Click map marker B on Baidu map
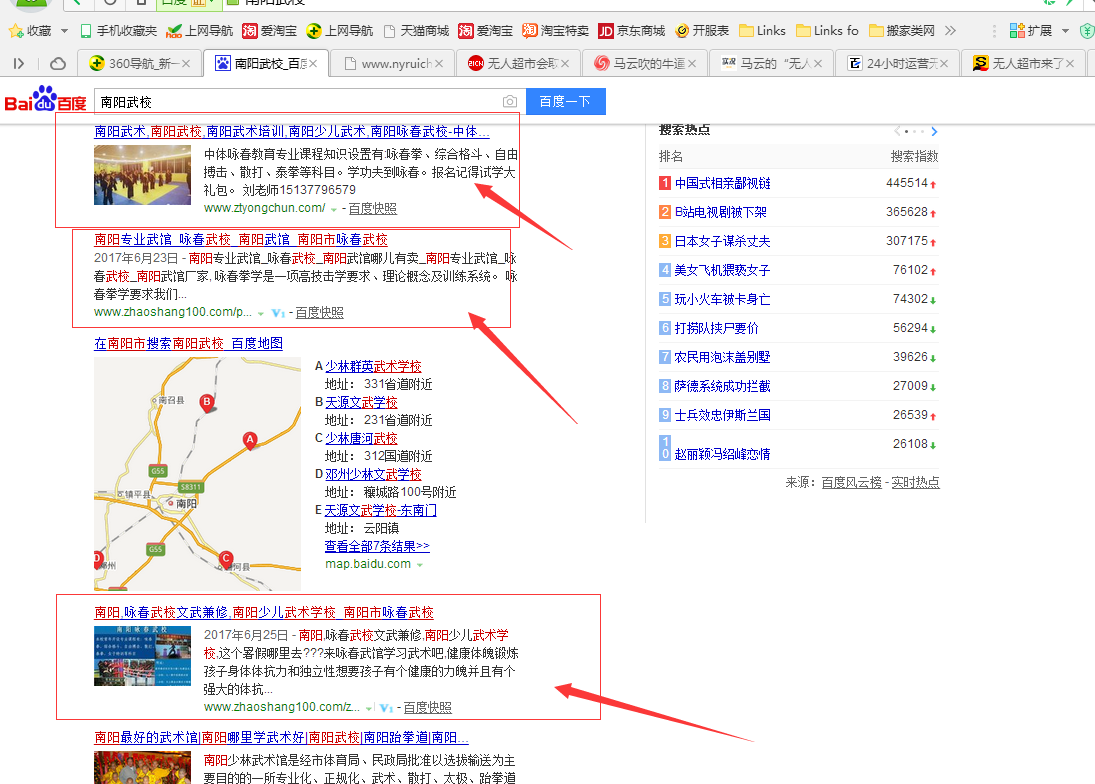The width and height of the screenshot is (1095, 784). tap(207, 403)
